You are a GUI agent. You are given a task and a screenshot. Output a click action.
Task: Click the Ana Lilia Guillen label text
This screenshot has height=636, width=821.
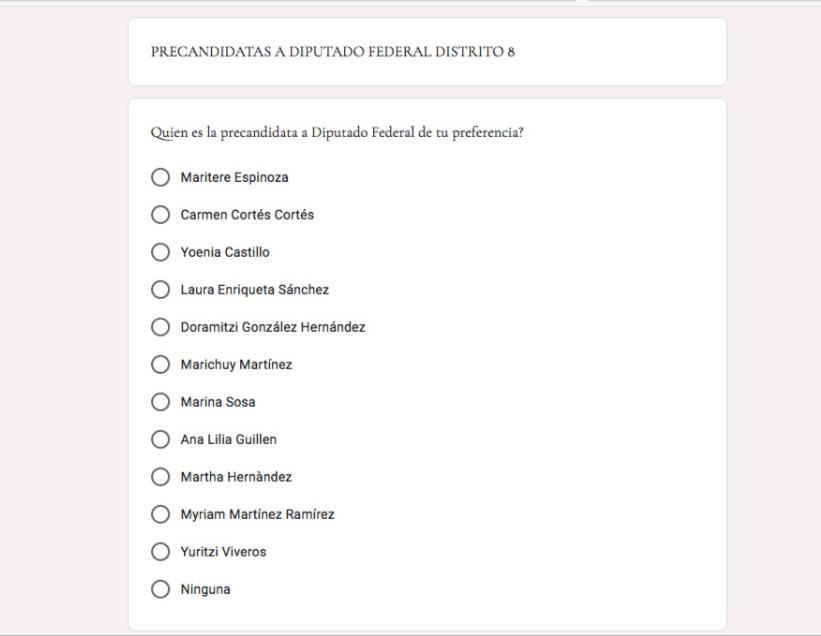(x=229, y=439)
